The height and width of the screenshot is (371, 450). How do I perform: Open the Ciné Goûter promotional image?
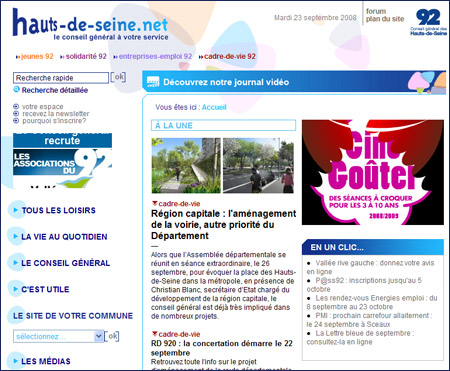373,172
